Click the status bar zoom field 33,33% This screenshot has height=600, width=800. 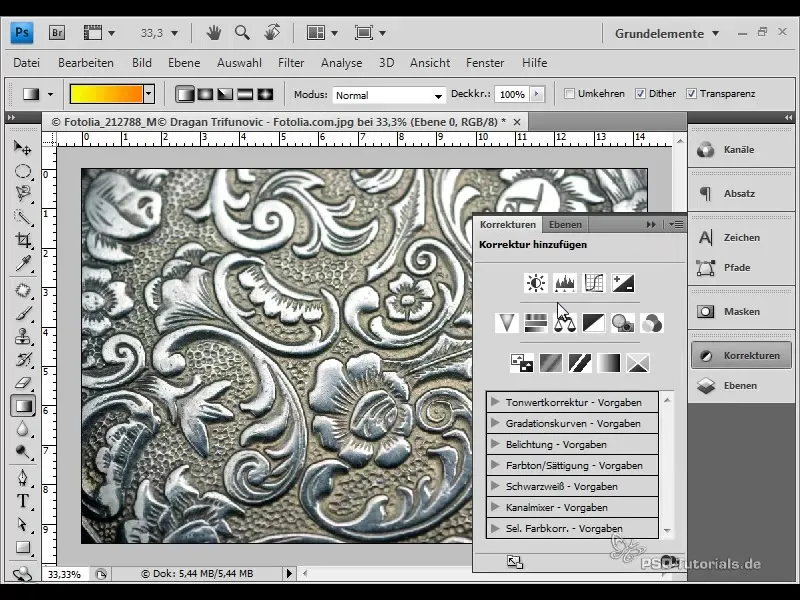pos(65,574)
